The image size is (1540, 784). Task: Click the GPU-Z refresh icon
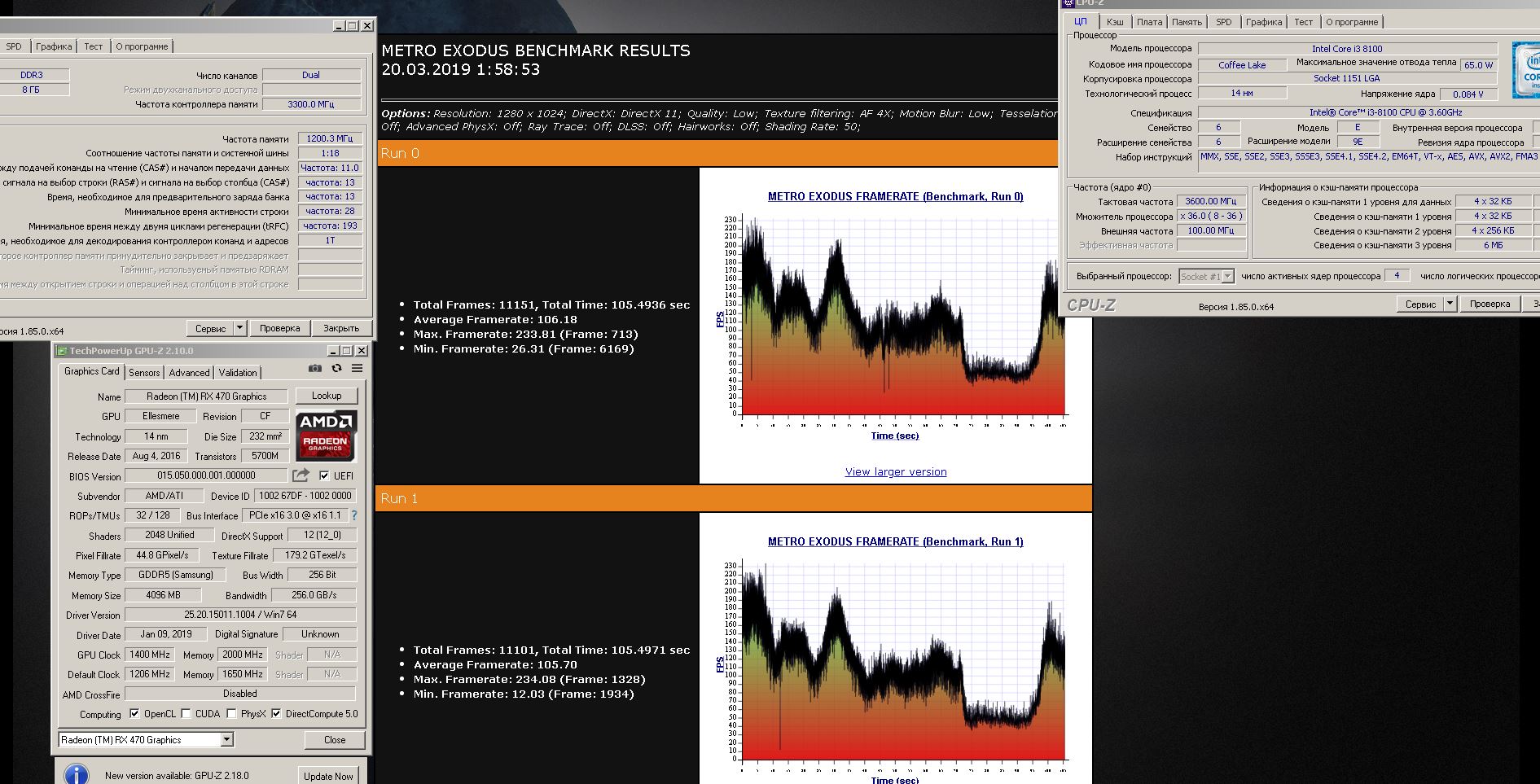coord(336,368)
